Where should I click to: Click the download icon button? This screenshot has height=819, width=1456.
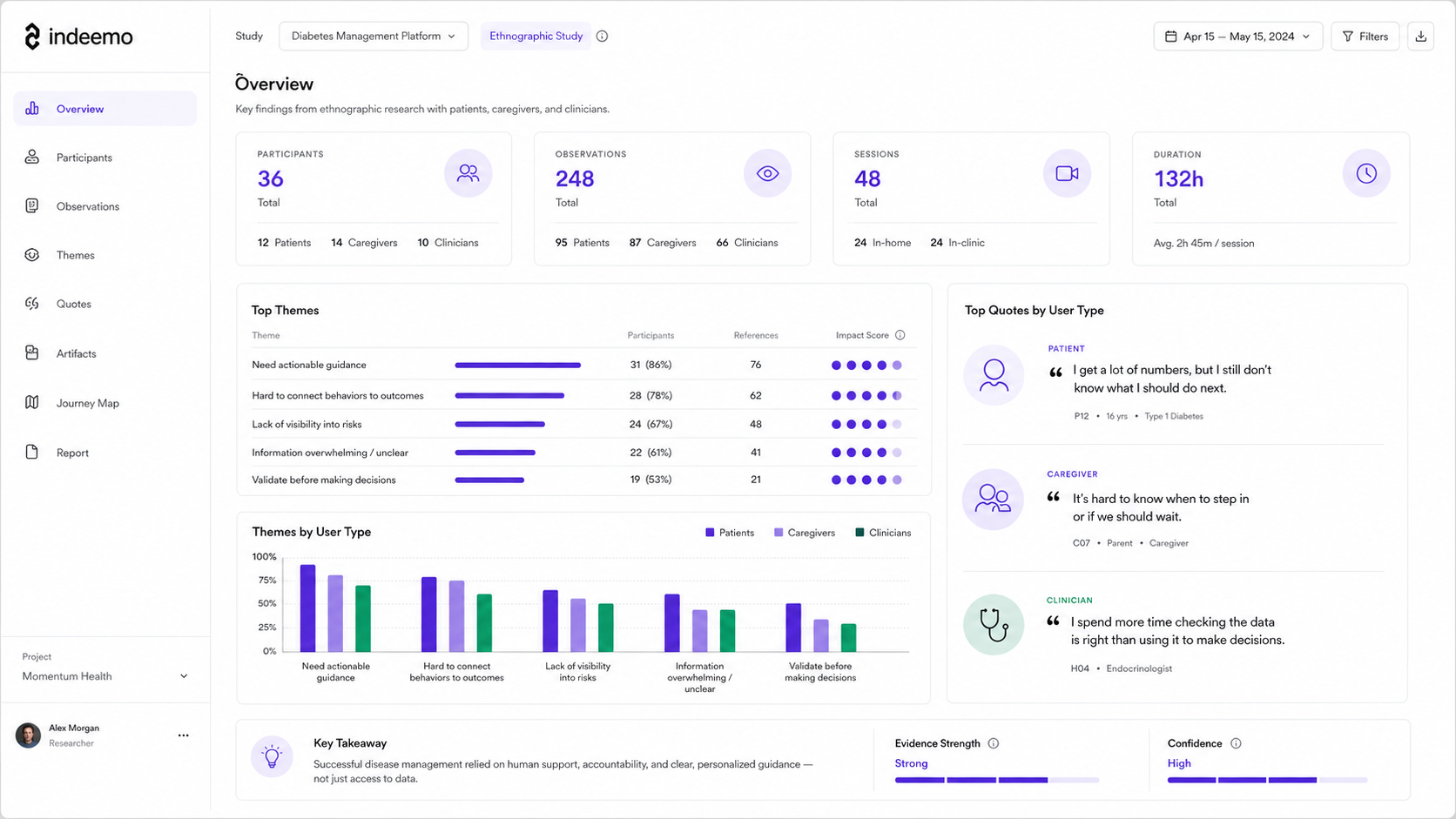click(1420, 37)
